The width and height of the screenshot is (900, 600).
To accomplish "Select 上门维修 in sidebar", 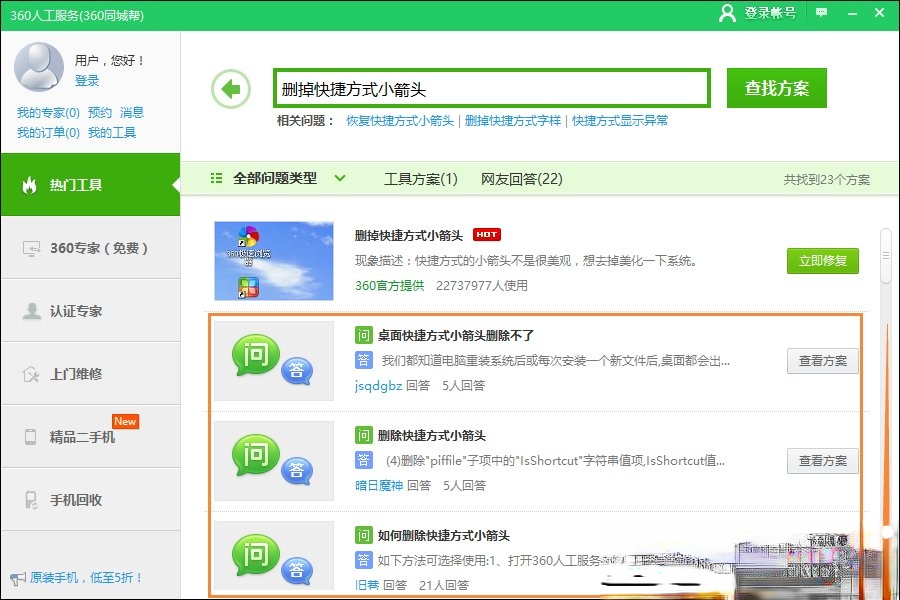I will click(x=90, y=374).
